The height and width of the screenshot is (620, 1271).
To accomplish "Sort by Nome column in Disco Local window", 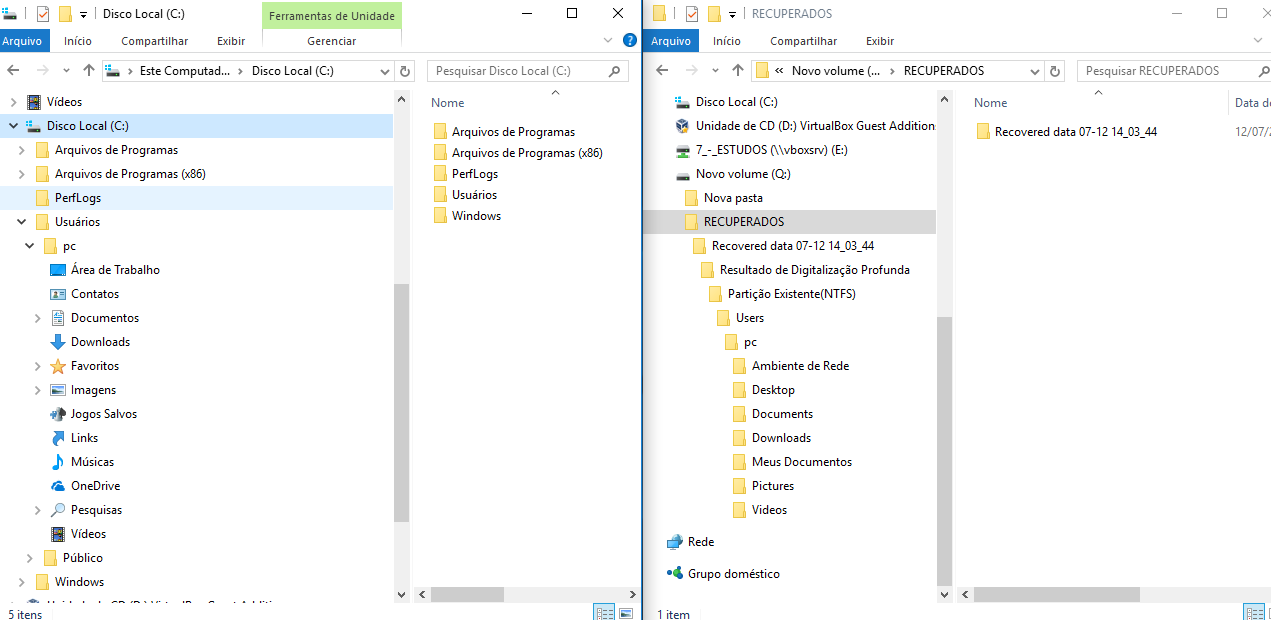I will (448, 103).
